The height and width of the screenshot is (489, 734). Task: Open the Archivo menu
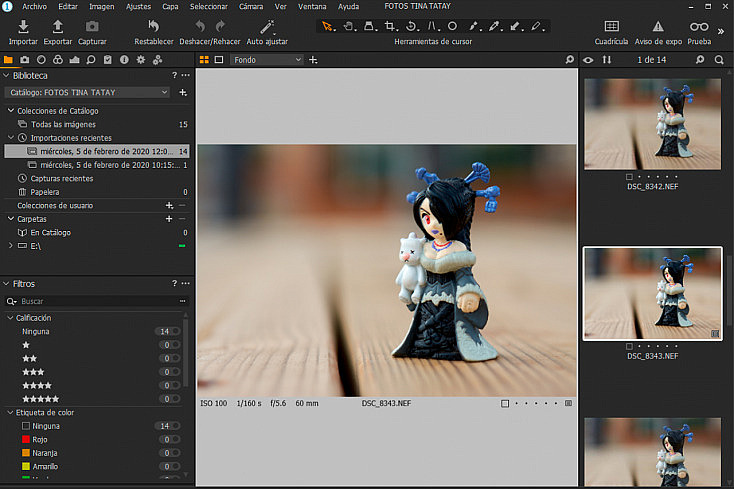(x=34, y=7)
